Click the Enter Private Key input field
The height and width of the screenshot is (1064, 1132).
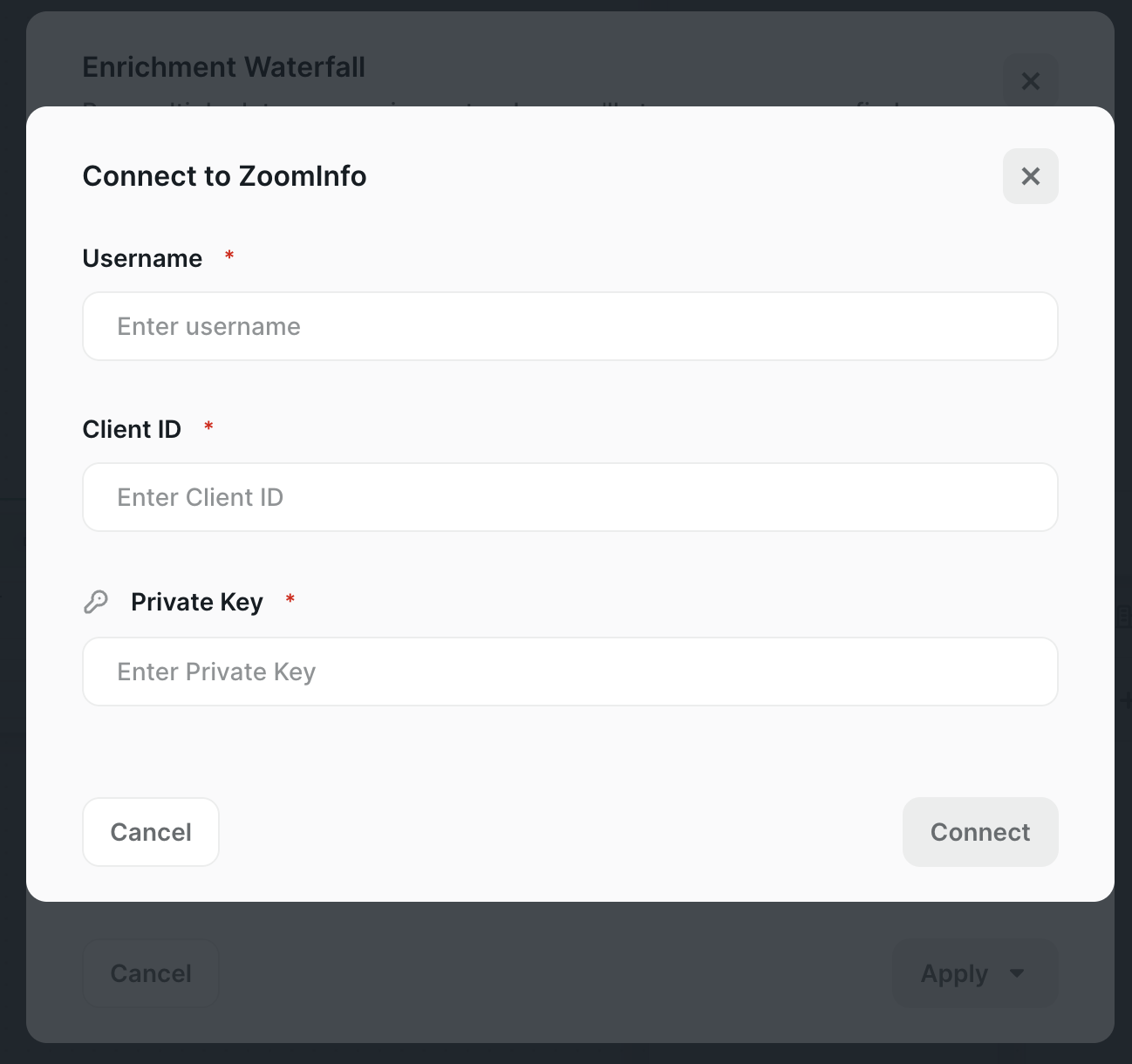(x=569, y=672)
